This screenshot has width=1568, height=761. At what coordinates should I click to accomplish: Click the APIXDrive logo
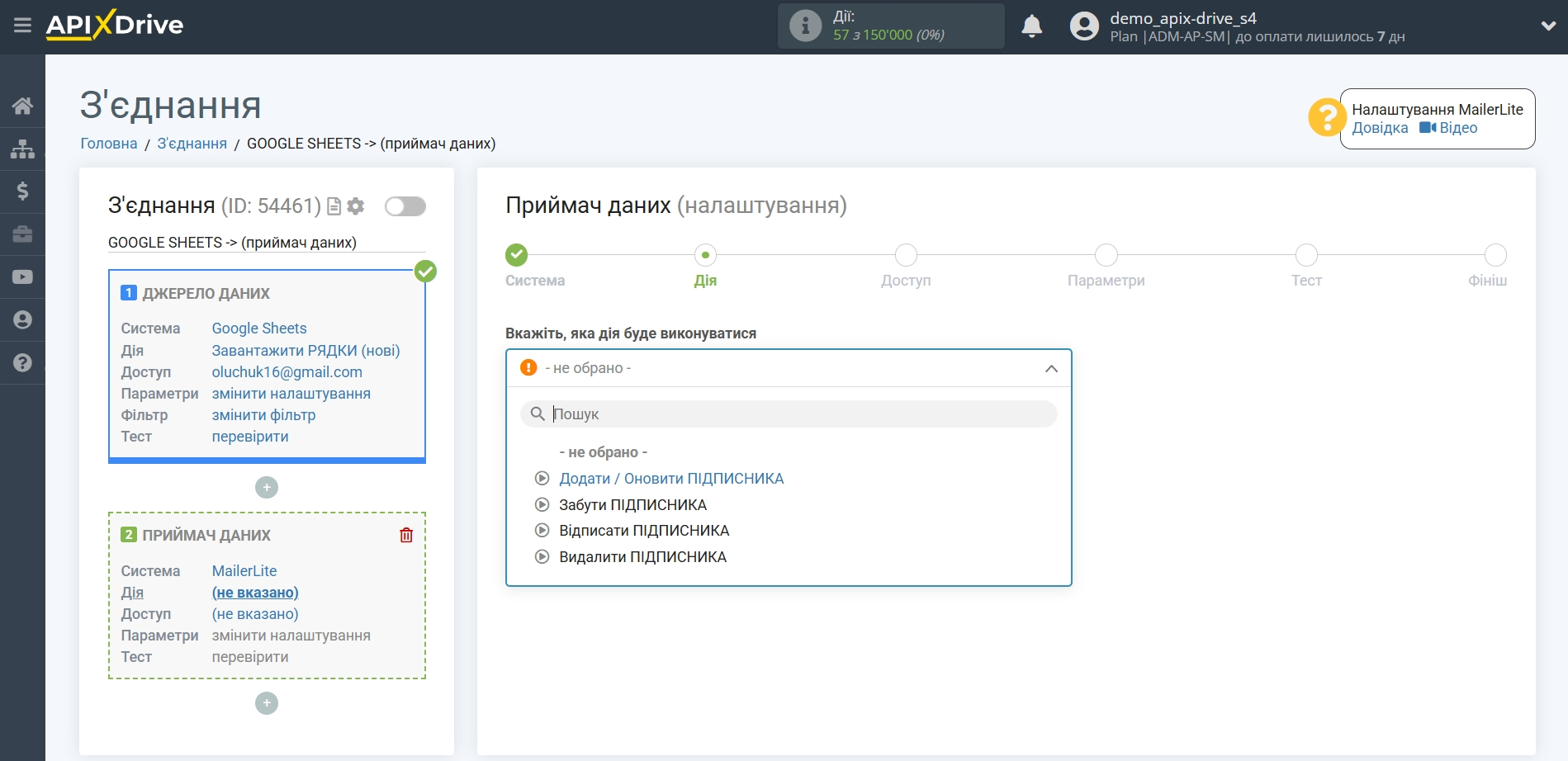tap(115, 25)
